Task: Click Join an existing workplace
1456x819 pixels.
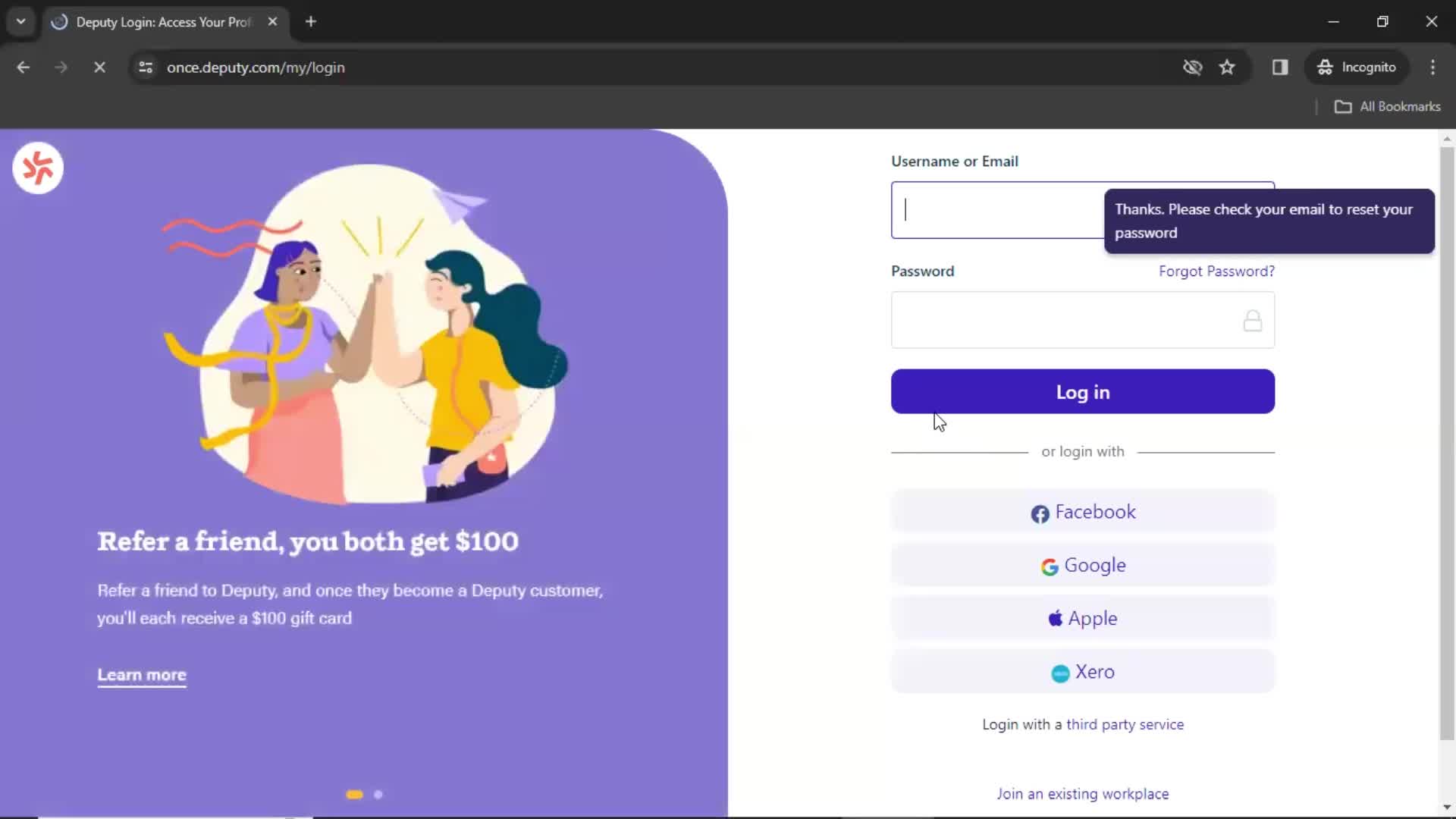Action: tap(1082, 793)
